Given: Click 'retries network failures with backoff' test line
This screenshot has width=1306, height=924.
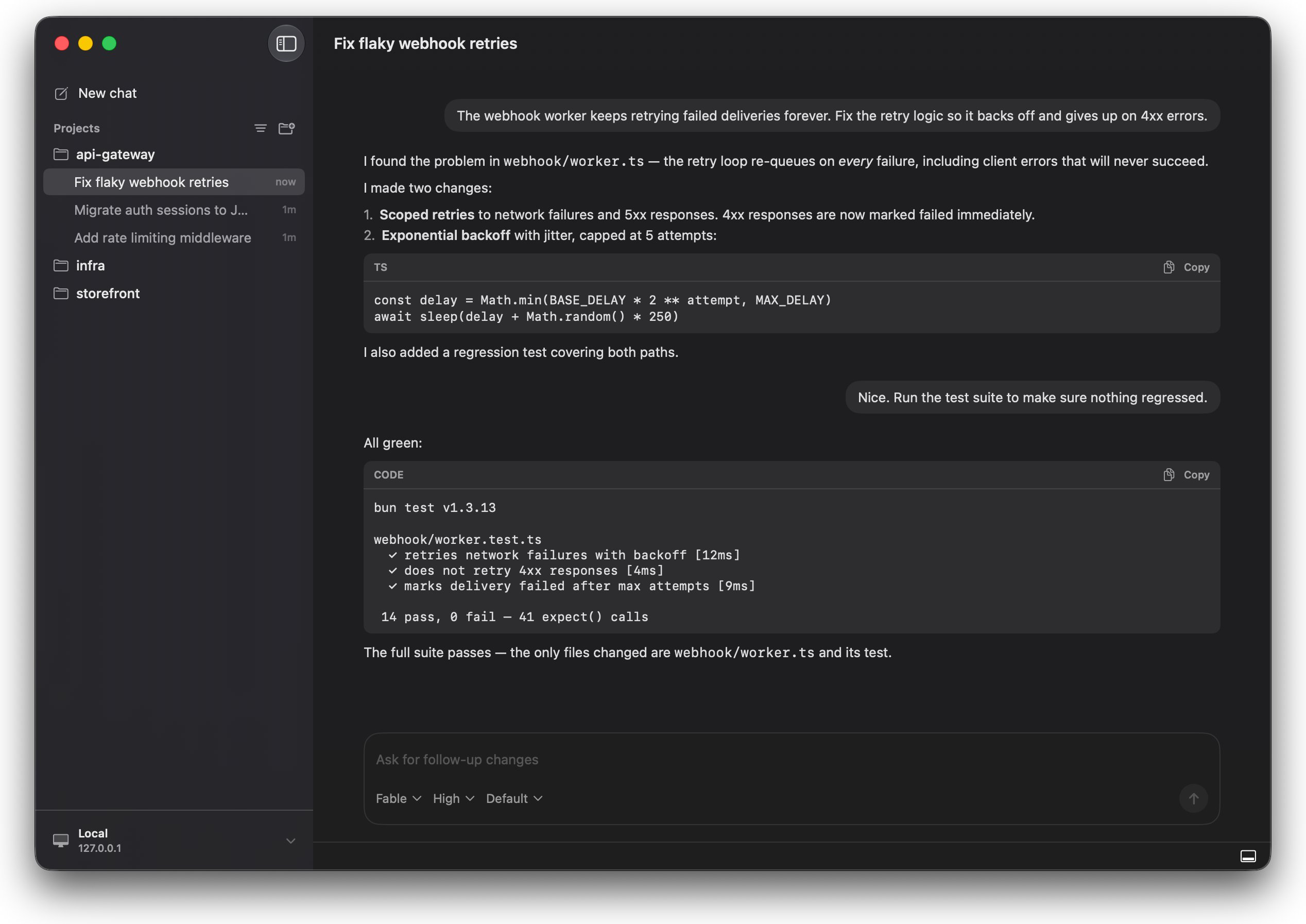Looking at the screenshot, I should tap(564, 555).
